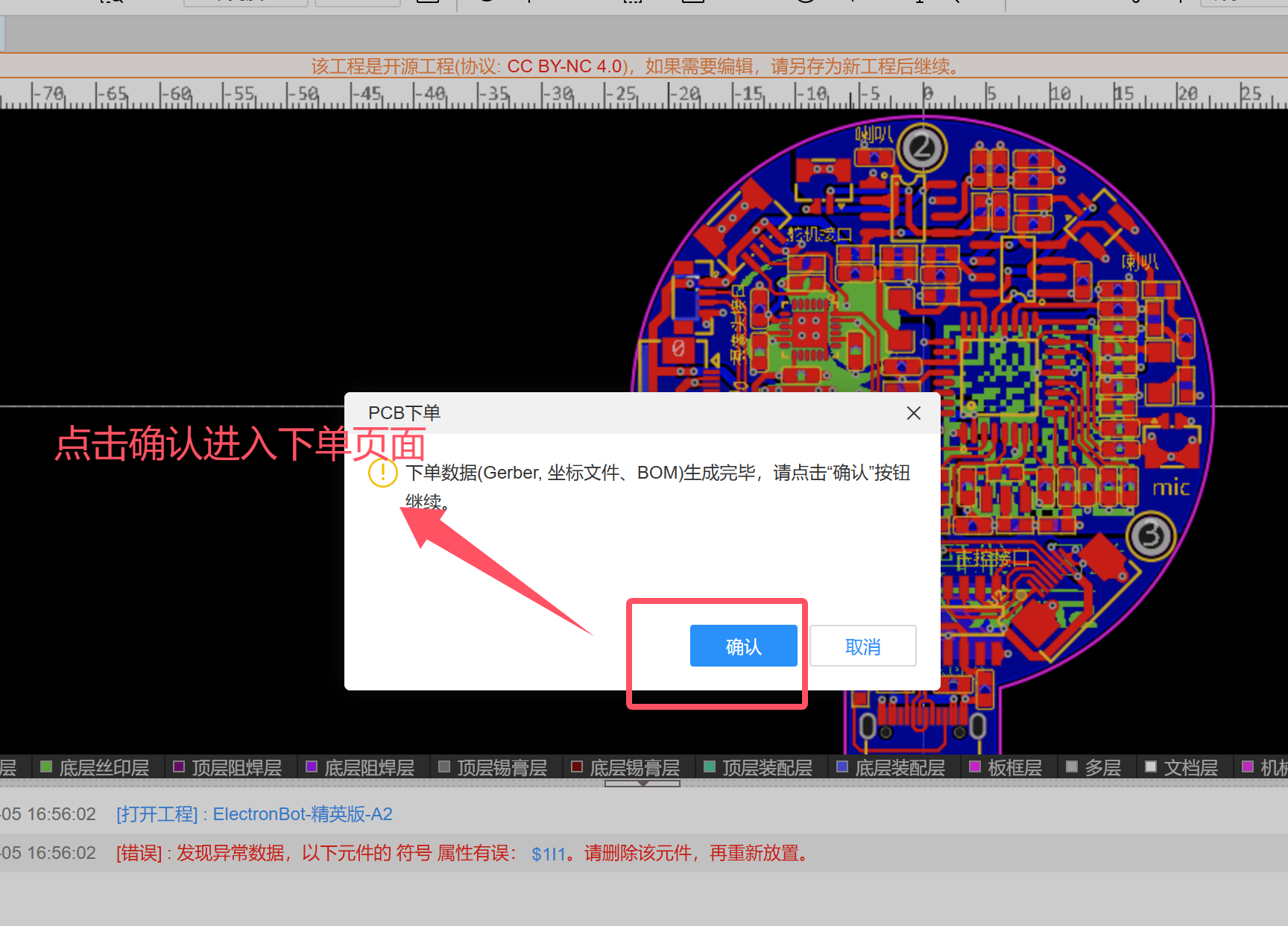Switch to the 顶层阻焊层 layer tab
The height and width of the screenshot is (926, 1288).
pos(227,767)
